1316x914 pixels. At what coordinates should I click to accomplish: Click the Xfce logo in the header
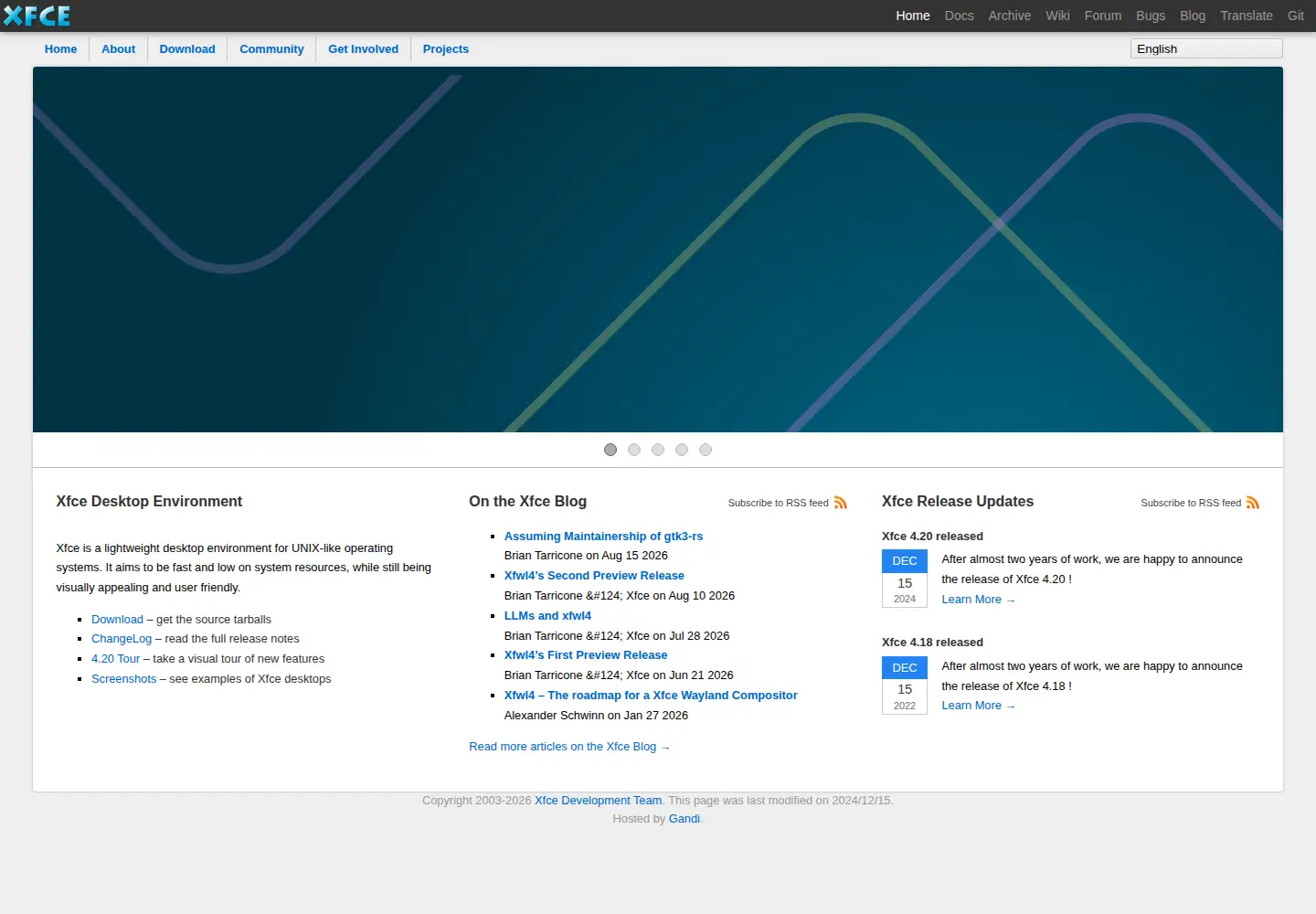[37, 16]
